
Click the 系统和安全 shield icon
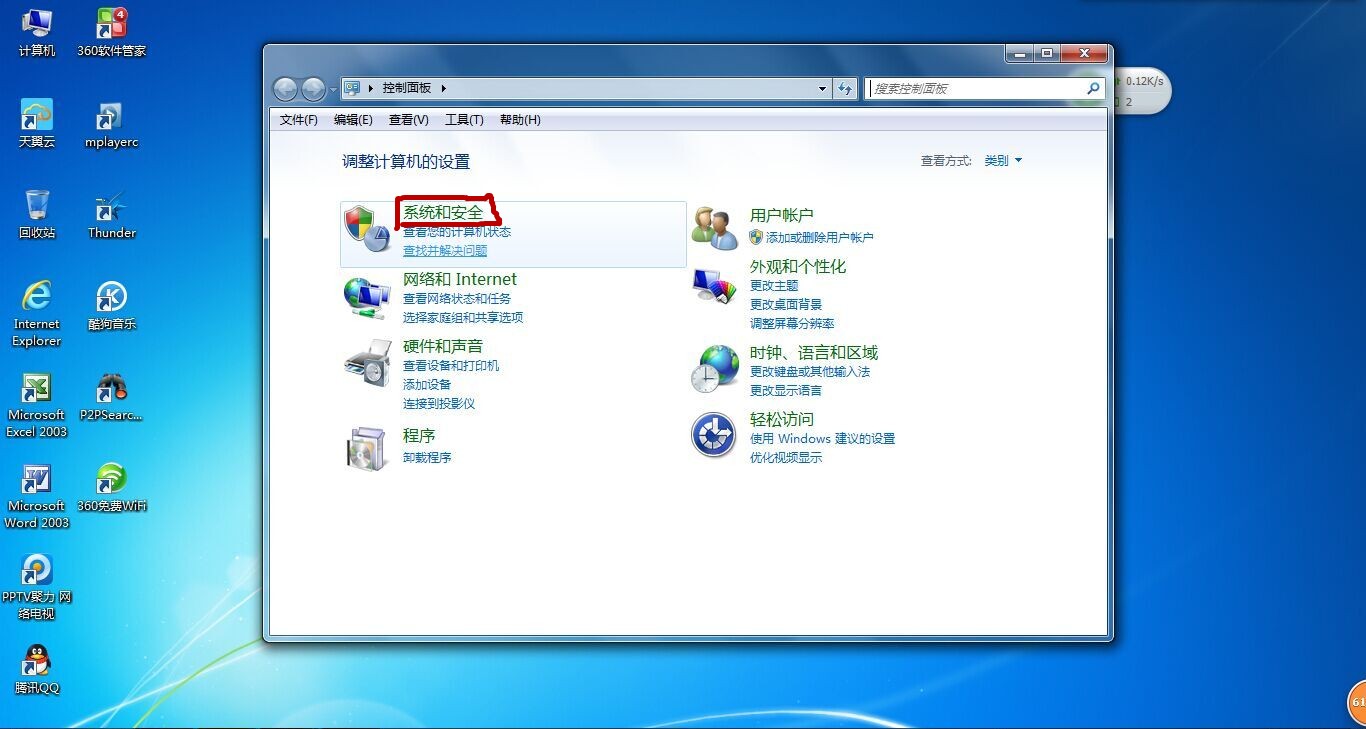tap(367, 228)
